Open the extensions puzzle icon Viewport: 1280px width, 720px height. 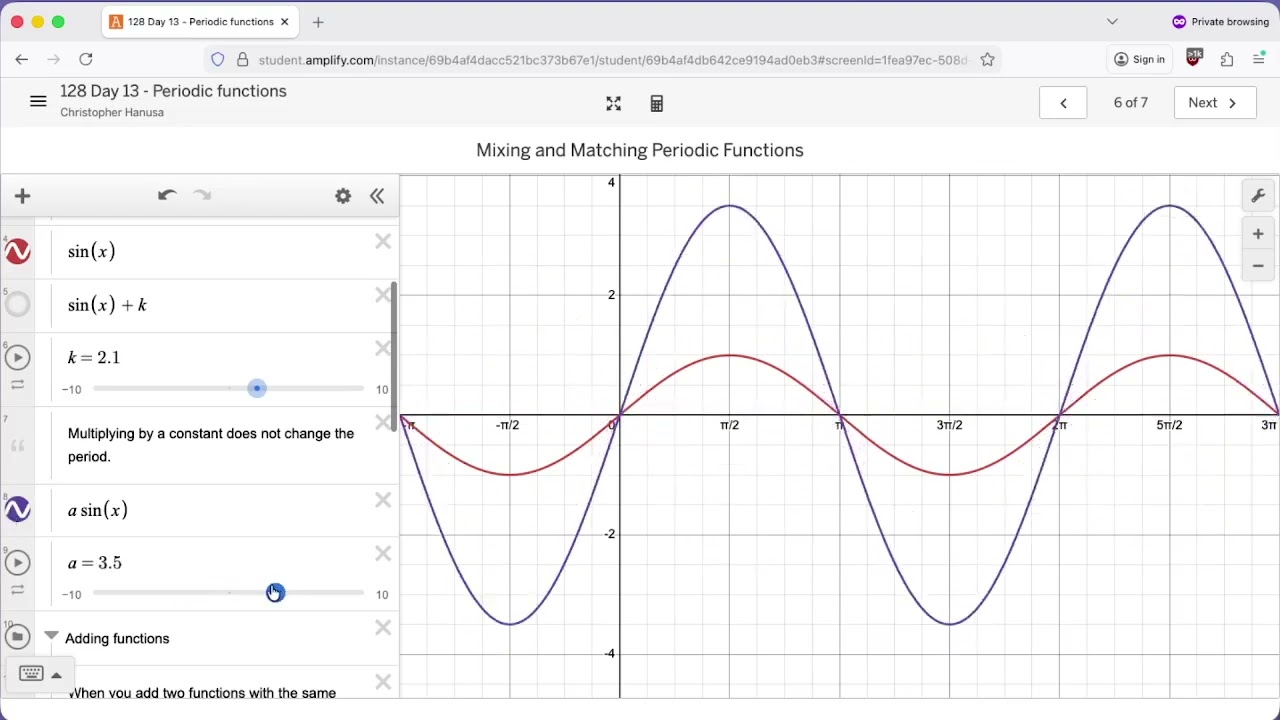(1227, 59)
